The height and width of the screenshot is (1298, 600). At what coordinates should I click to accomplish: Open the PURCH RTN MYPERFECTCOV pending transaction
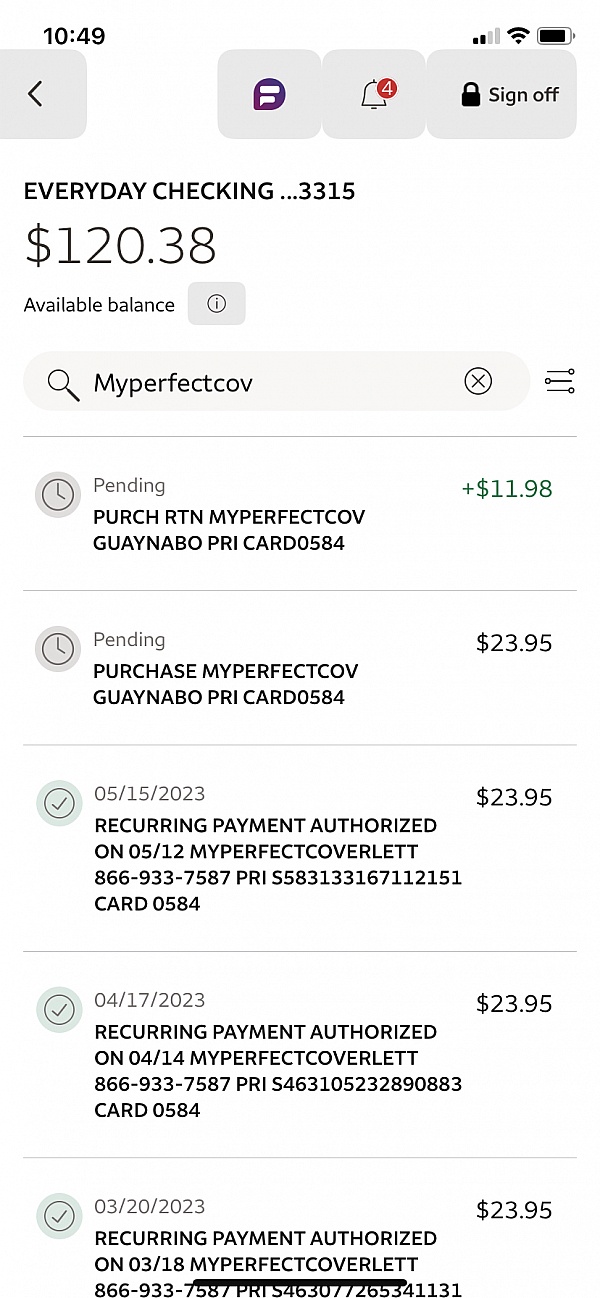(229, 530)
